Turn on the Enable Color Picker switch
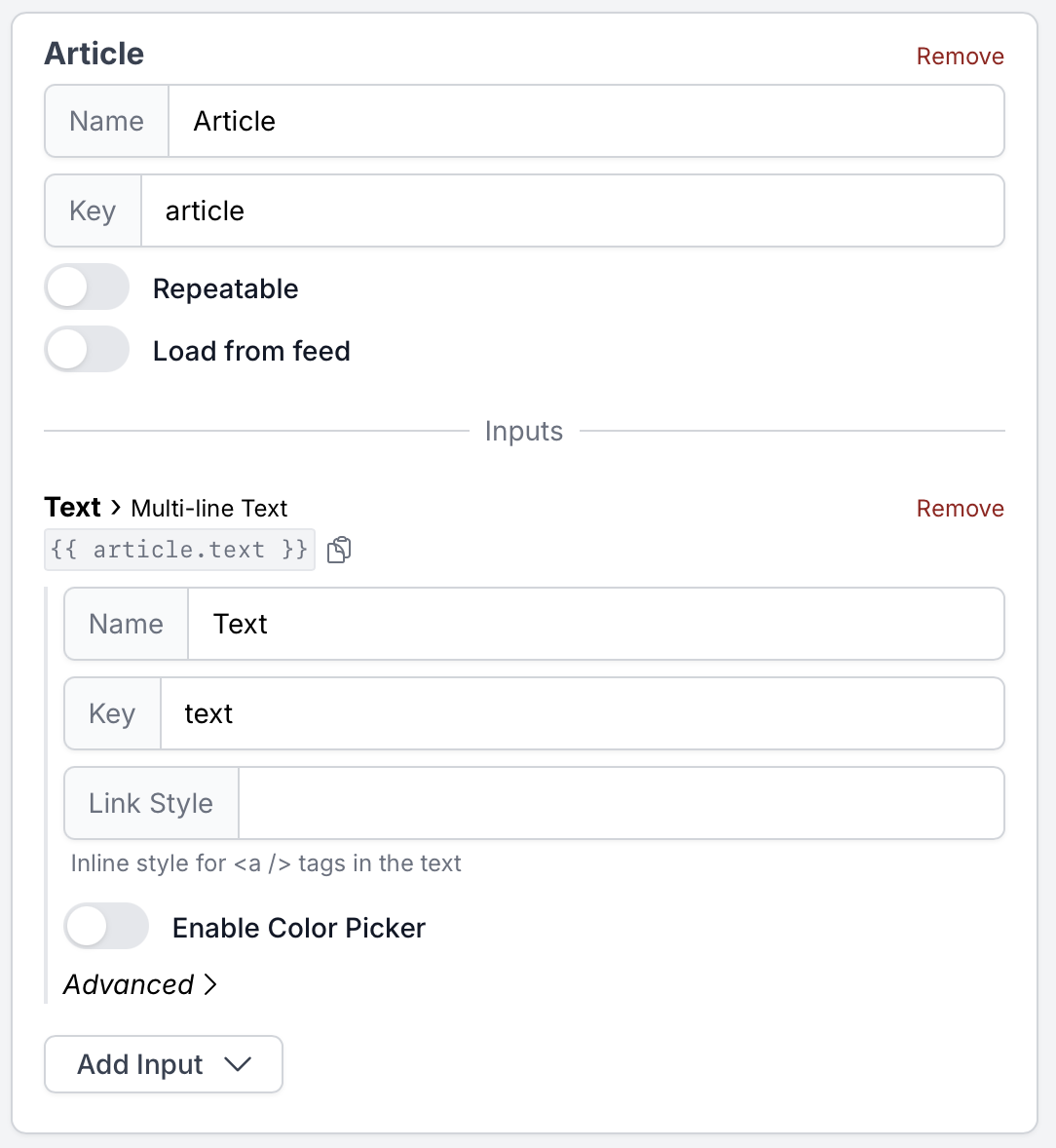Screen dimensions: 1056x1148 coord(106,927)
